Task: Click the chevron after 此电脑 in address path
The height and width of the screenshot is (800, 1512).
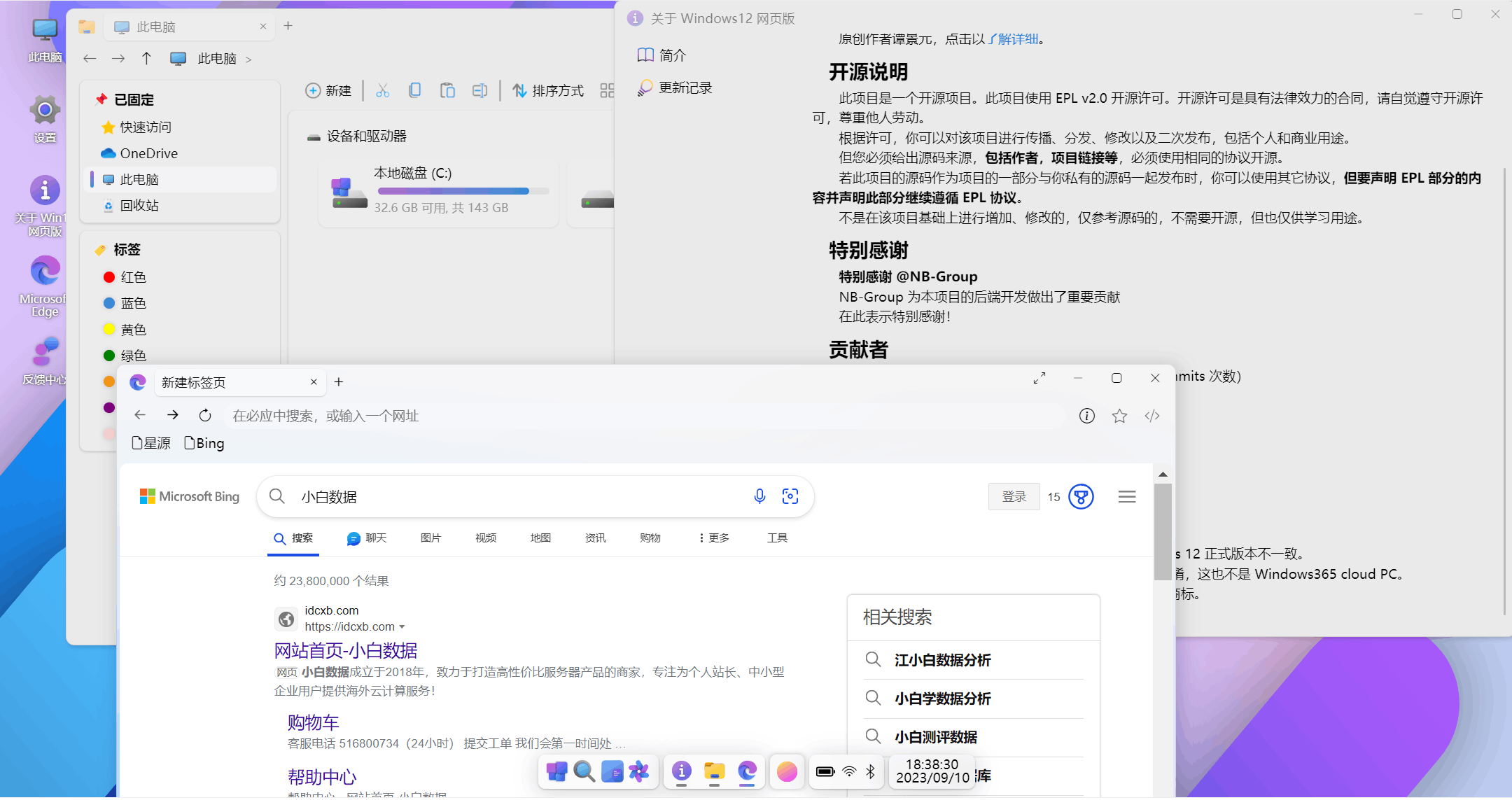Action: [x=248, y=59]
